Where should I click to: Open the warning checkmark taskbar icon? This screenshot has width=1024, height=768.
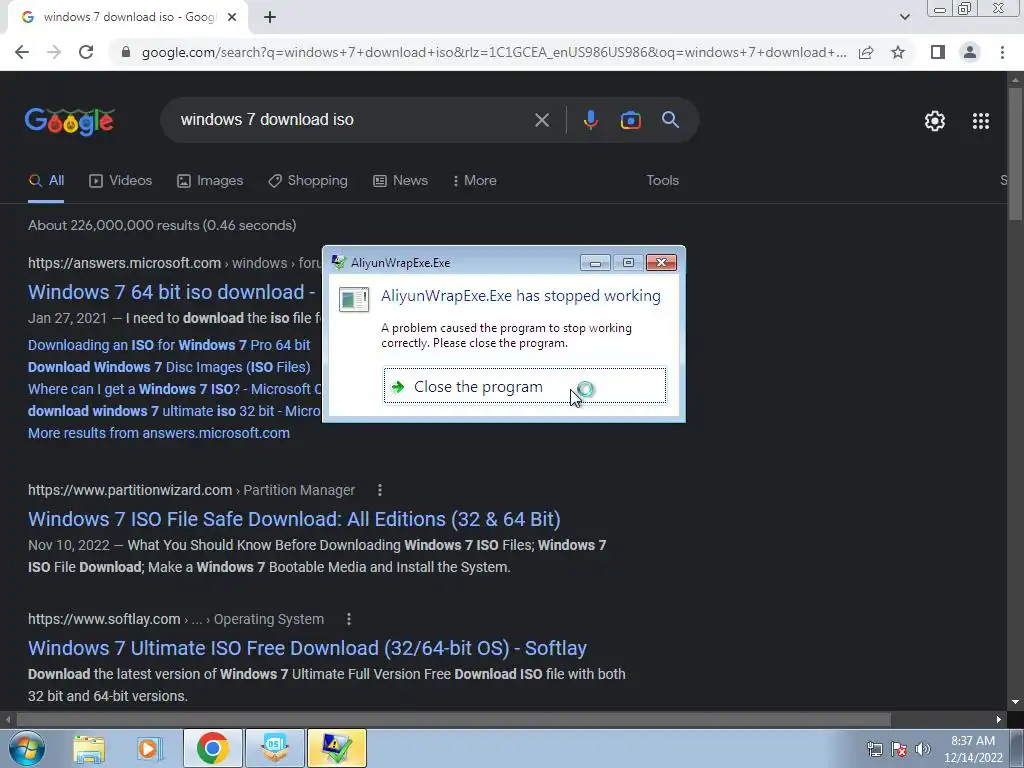(x=336, y=748)
